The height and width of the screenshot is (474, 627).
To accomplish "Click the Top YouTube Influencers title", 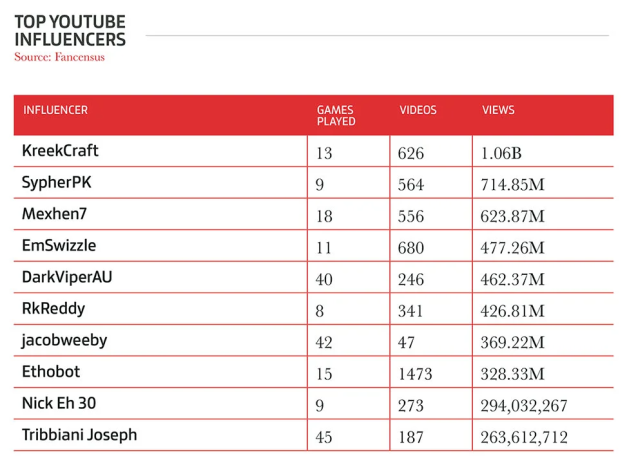I will pyautogui.click(x=70, y=30).
